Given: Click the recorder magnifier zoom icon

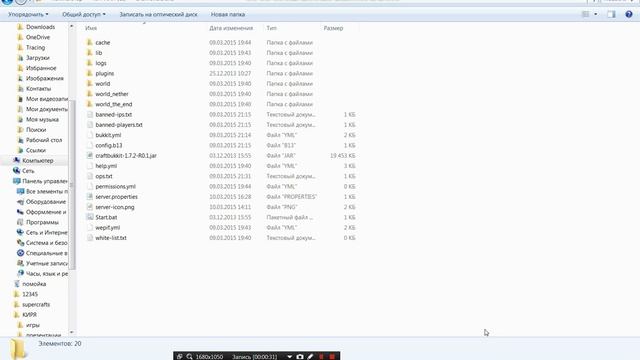Looking at the screenshot, I should 189,356.
